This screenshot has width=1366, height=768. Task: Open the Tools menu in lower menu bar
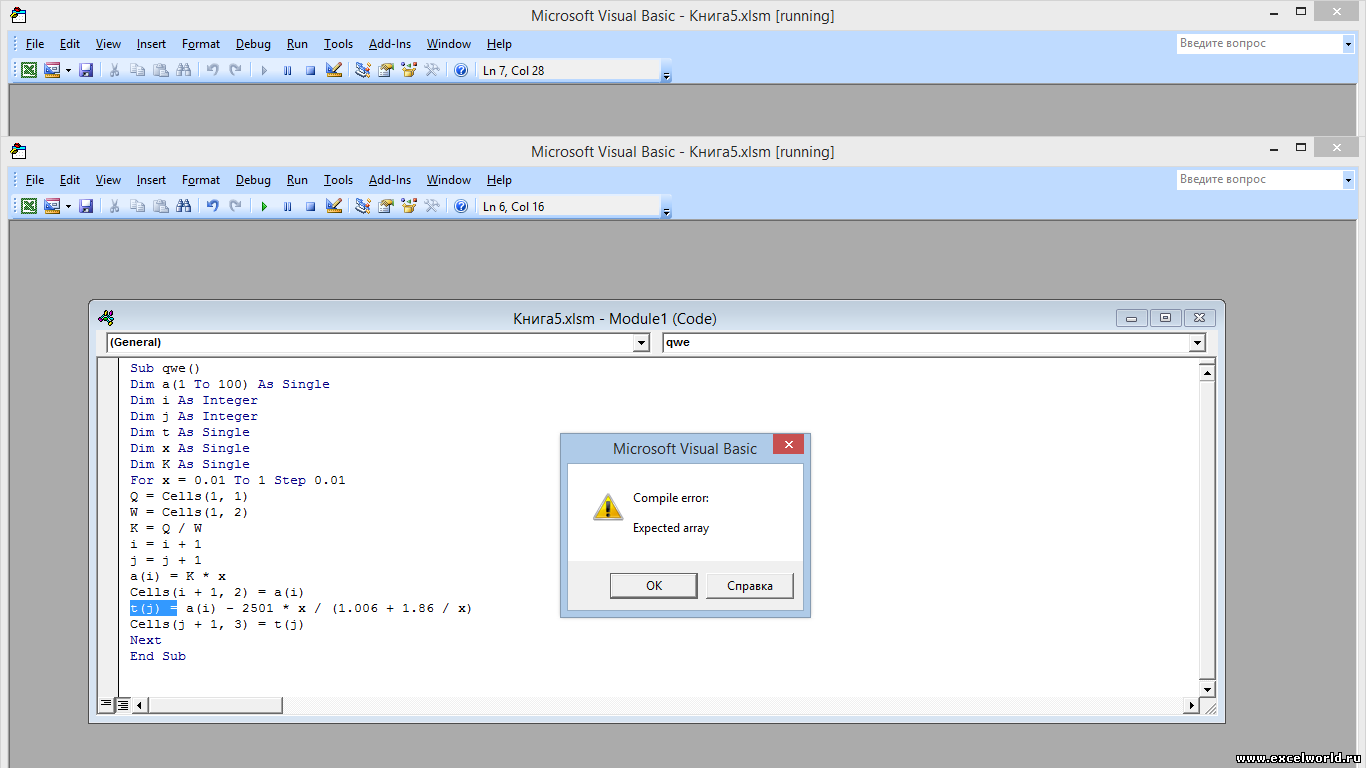click(x=338, y=180)
